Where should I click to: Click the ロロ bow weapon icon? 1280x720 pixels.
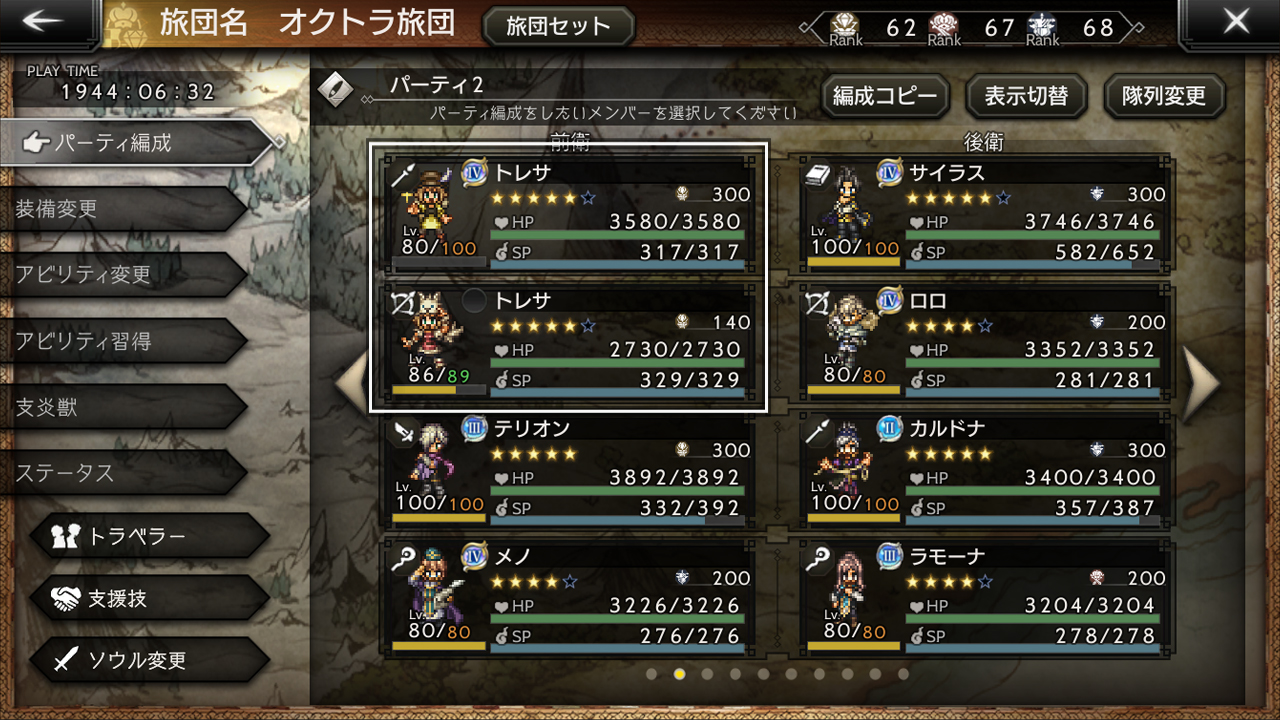(x=817, y=303)
